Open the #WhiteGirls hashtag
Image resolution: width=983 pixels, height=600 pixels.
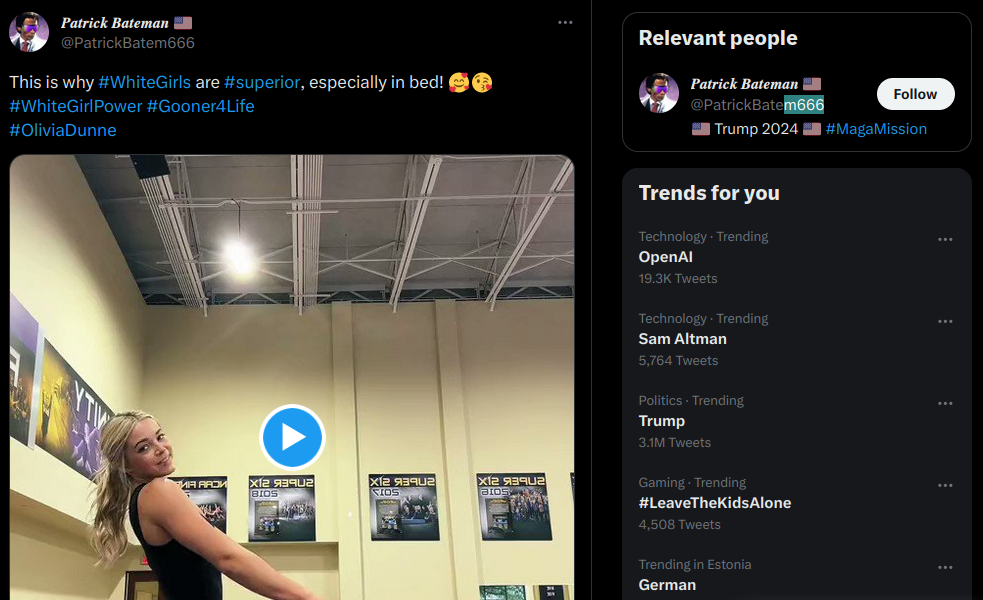[x=144, y=82]
